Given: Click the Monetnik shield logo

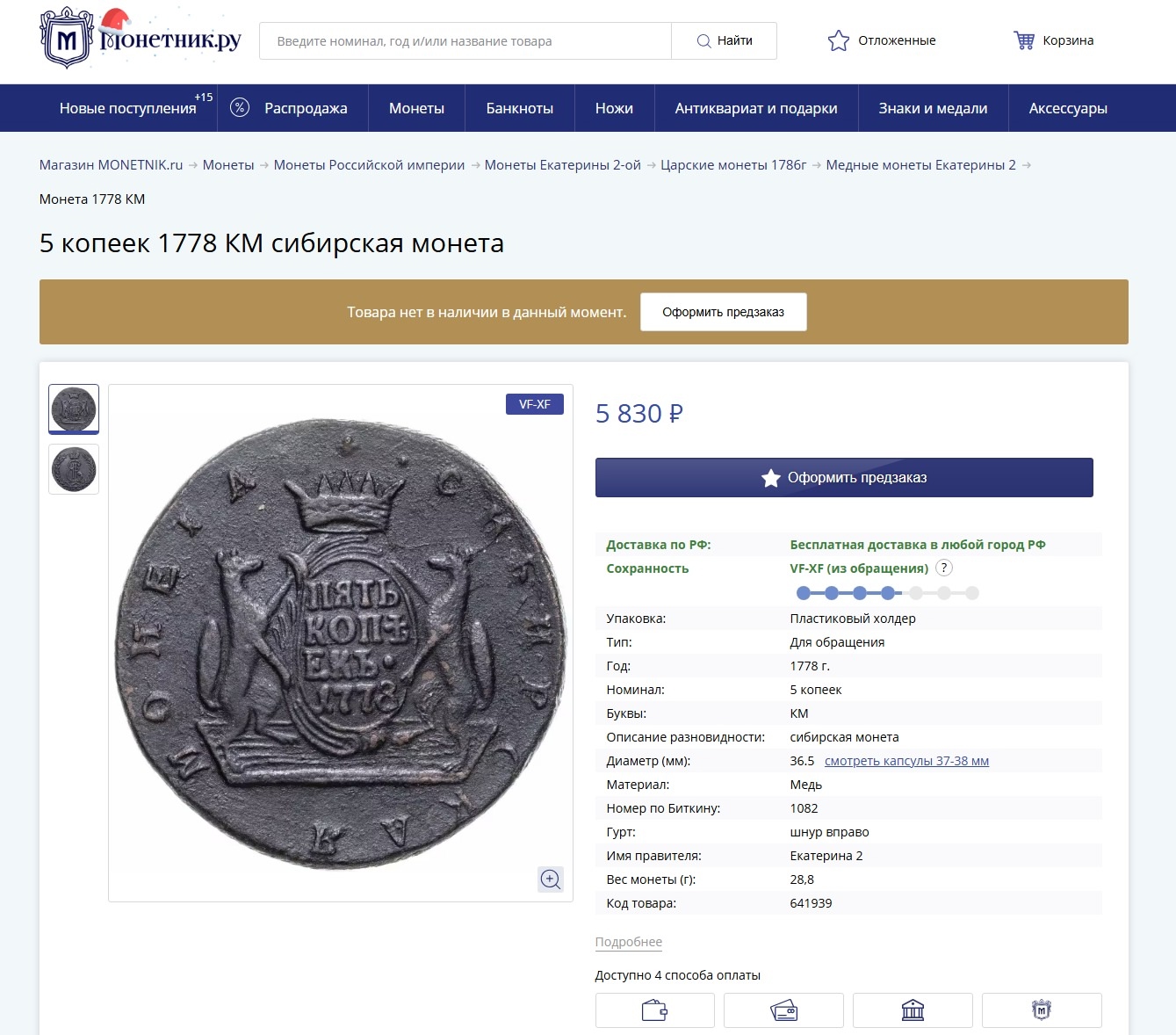Looking at the screenshot, I should pyautogui.click(x=67, y=40).
